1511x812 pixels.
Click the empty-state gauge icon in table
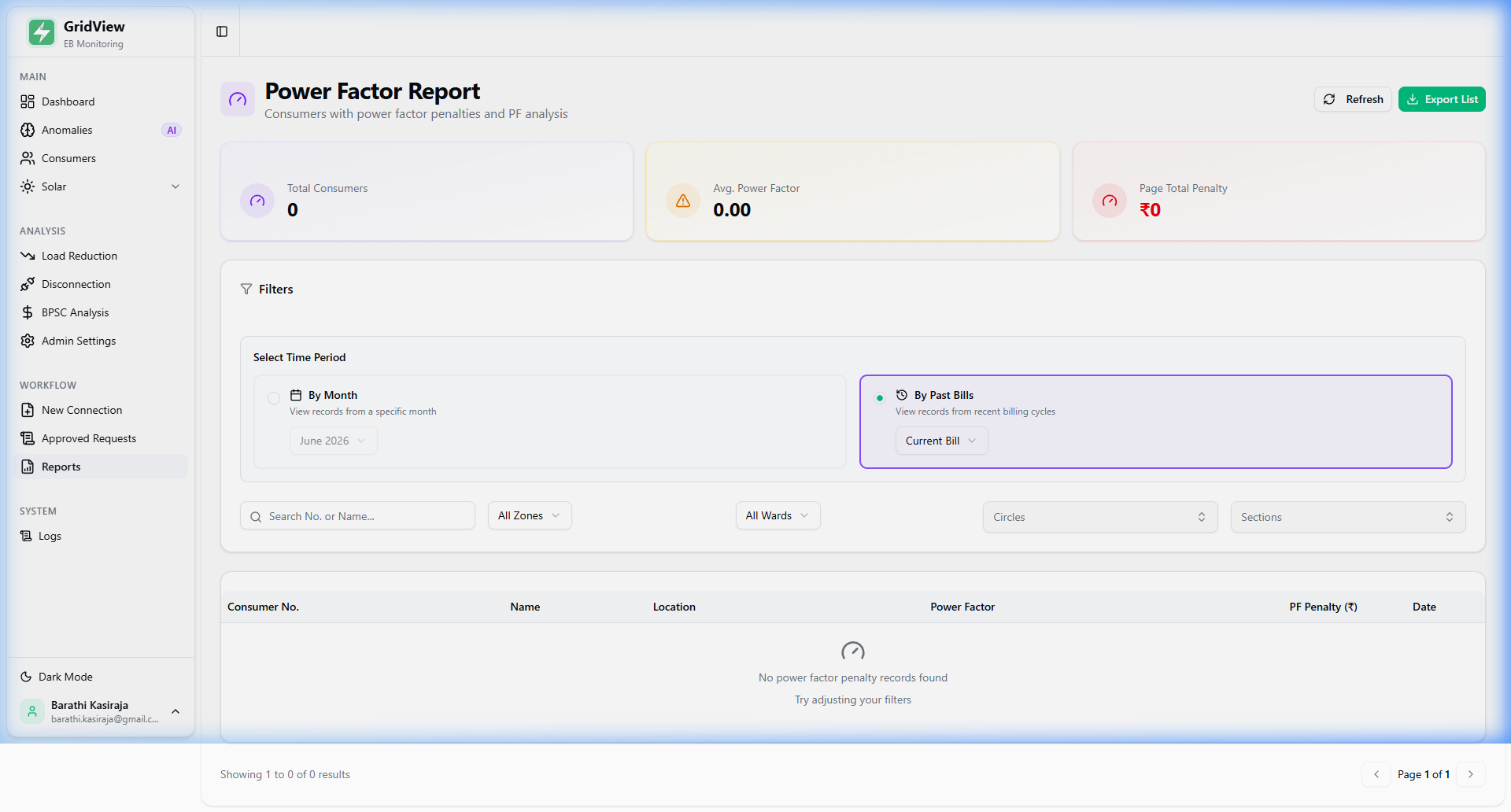853,651
